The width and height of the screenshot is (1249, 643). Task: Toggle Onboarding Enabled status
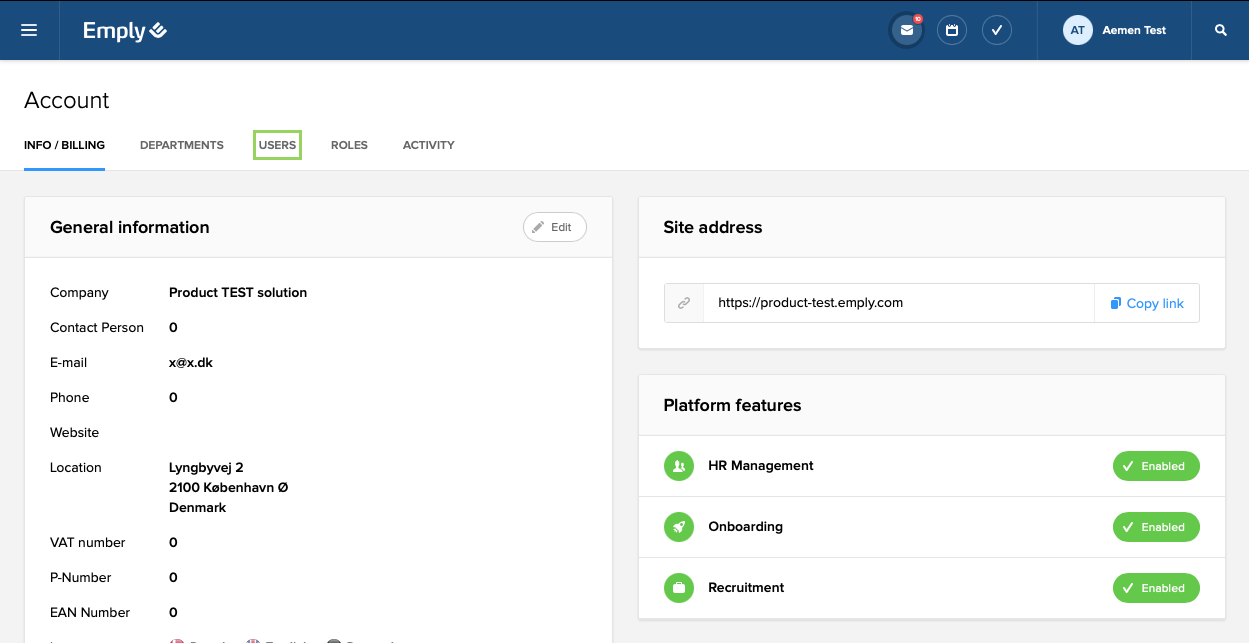pos(1155,527)
